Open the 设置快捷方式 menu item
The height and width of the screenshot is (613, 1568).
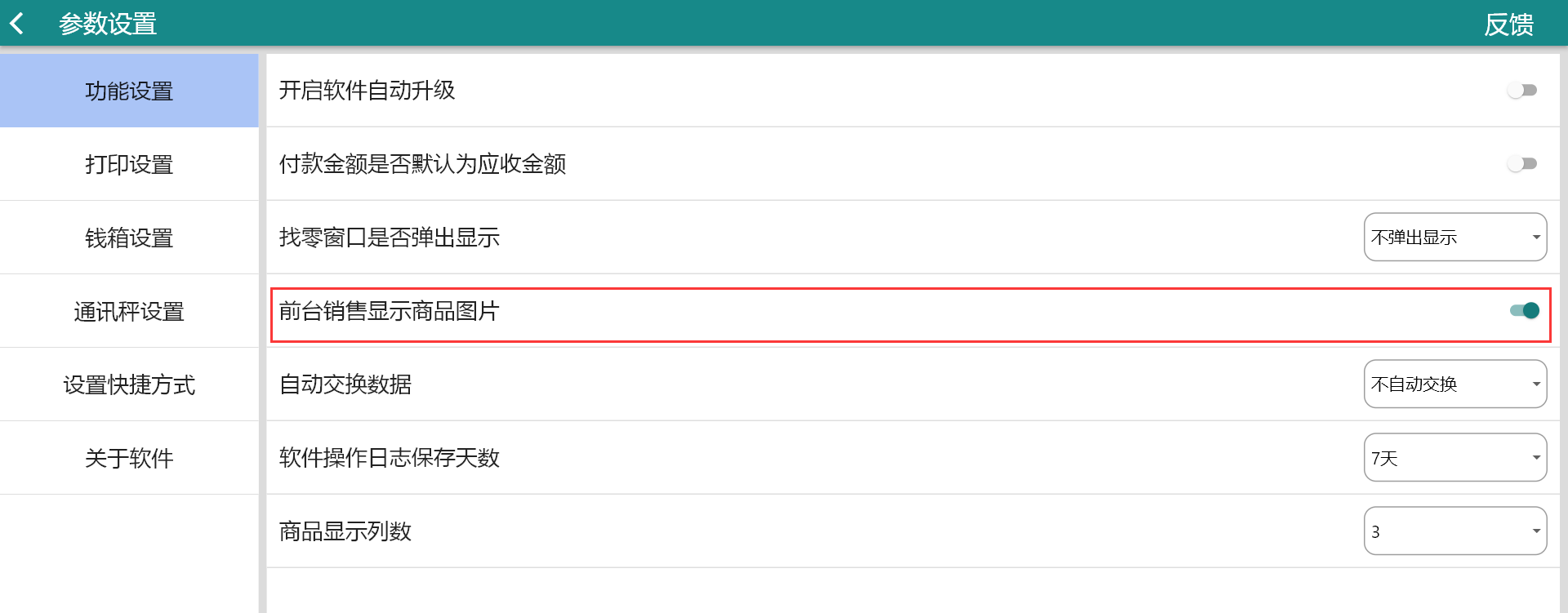tap(129, 384)
